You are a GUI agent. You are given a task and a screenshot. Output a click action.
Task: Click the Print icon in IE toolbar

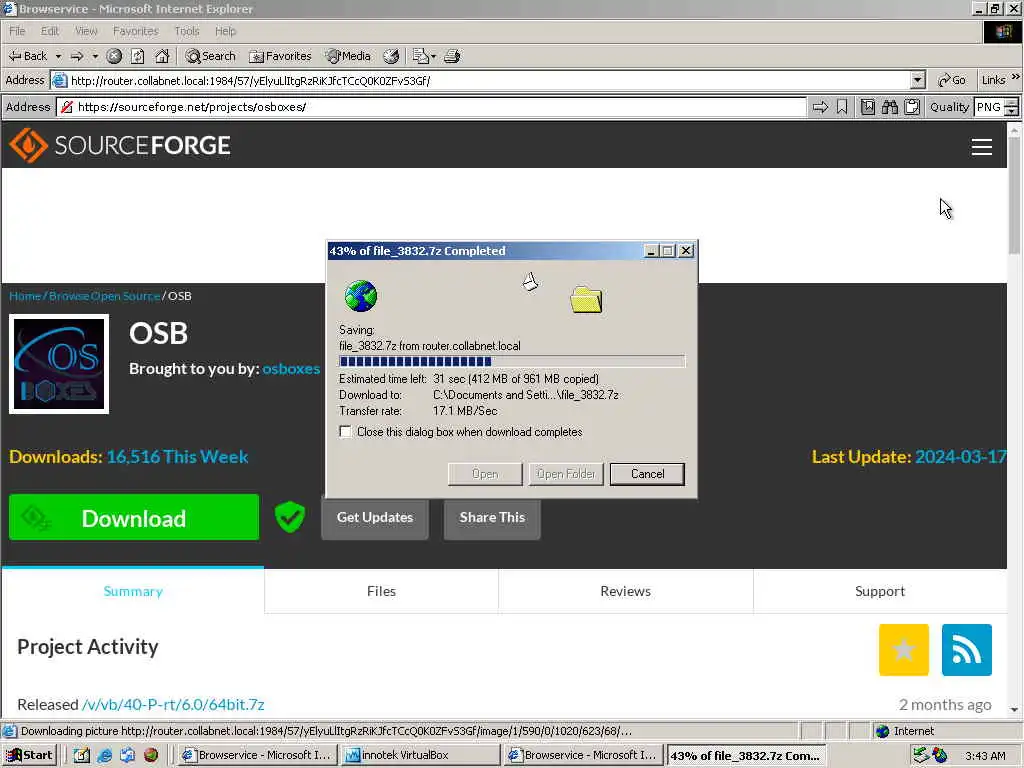[x=452, y=56]
